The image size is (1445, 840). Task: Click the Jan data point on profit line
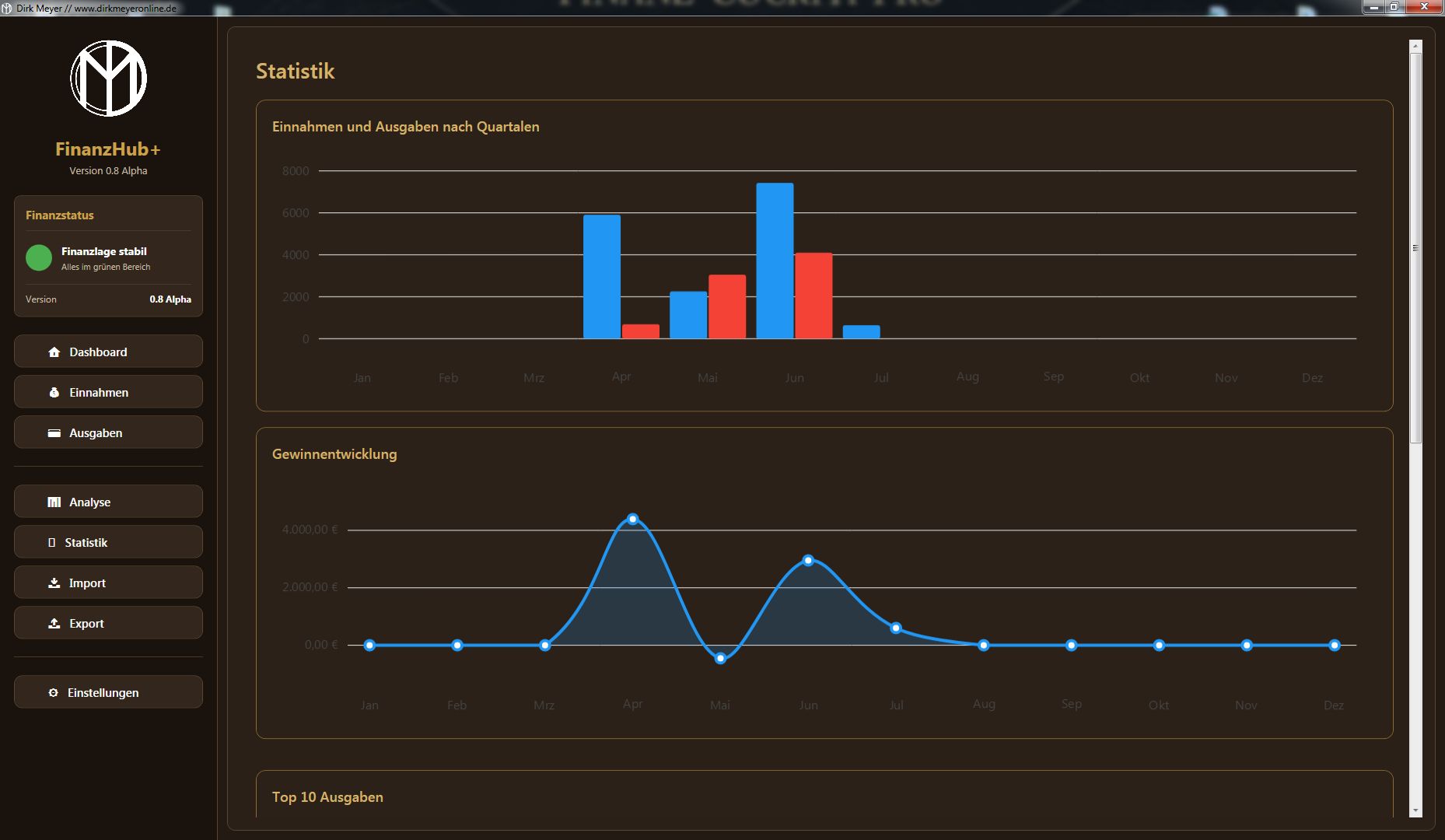pyautogui.click(x=369, y=645)
